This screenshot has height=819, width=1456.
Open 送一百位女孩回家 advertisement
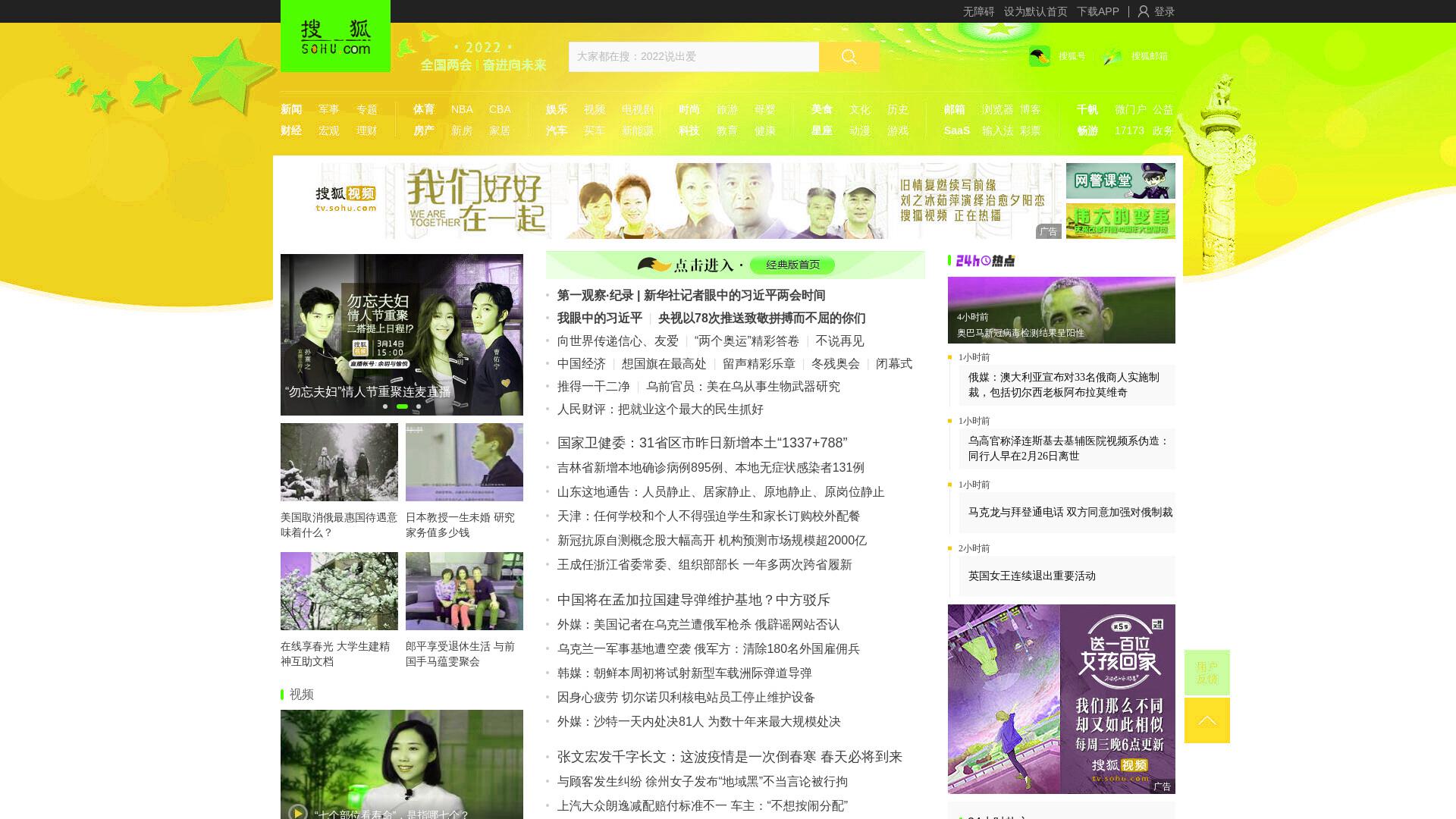1061,698
